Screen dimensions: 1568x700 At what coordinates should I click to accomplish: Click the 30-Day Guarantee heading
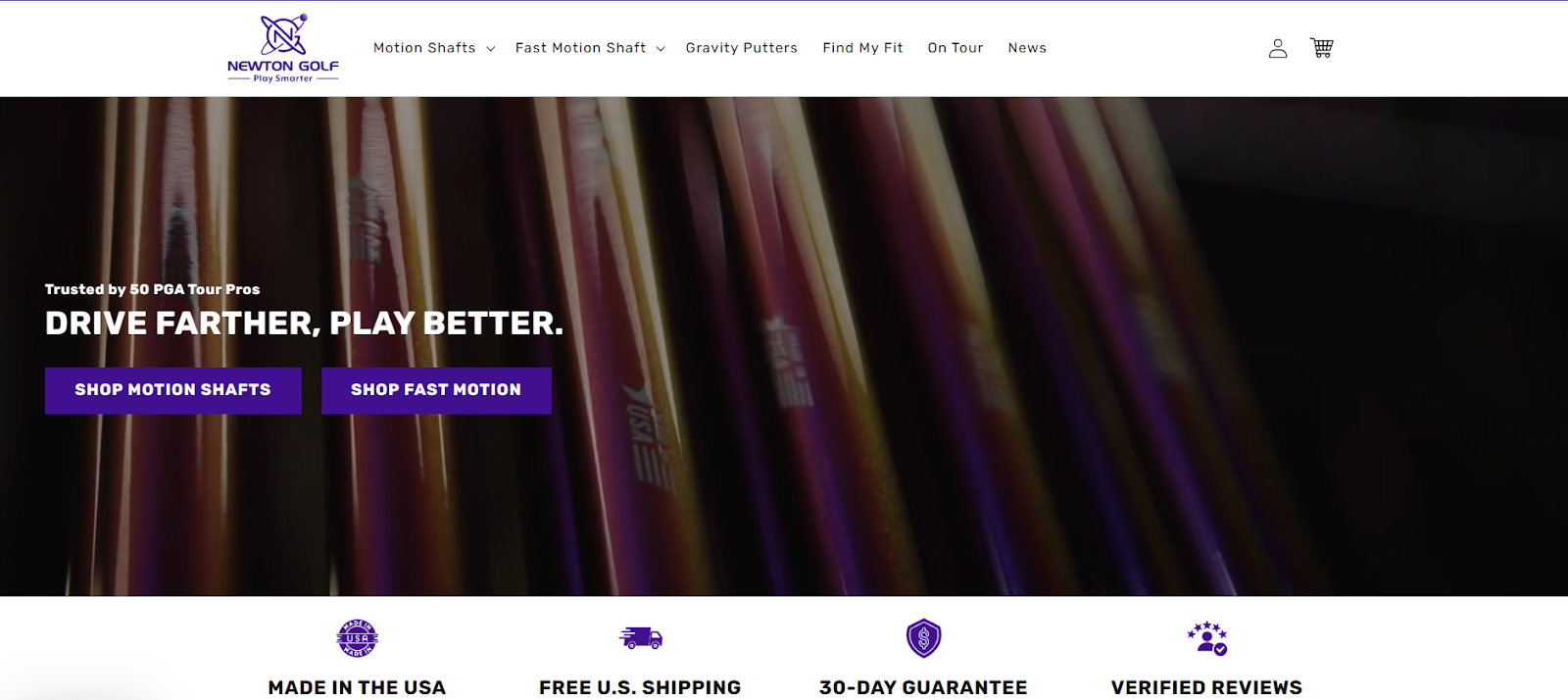(923, 687)
